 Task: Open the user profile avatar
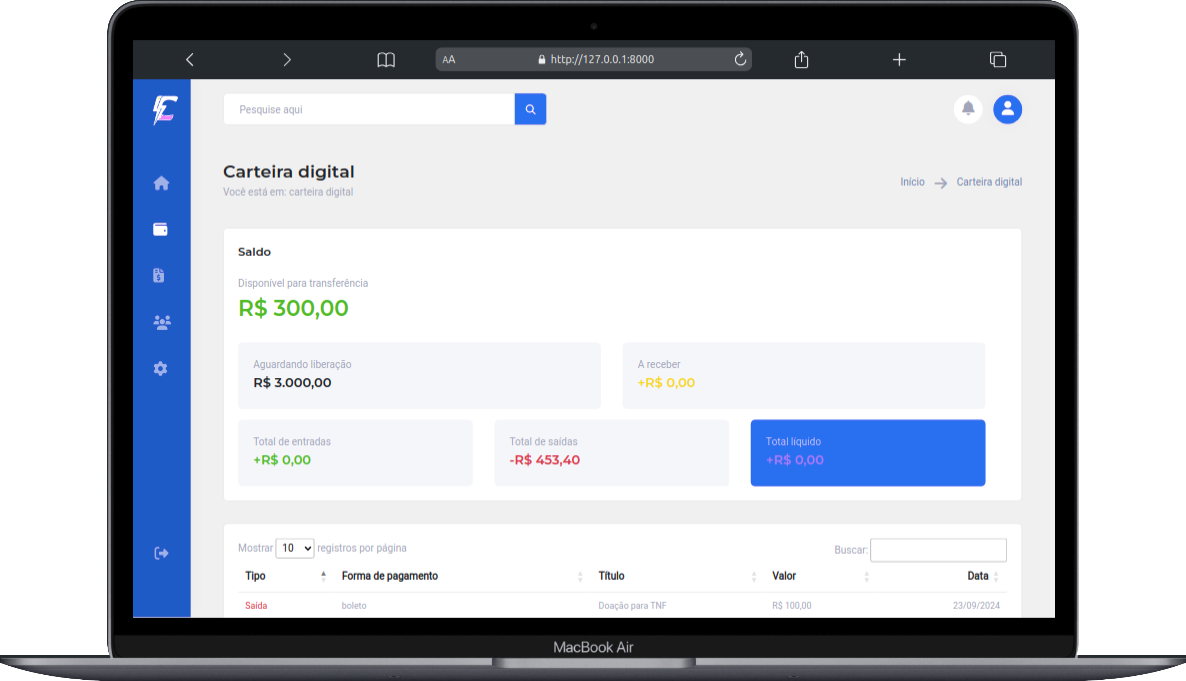[x=1007, y=109]
